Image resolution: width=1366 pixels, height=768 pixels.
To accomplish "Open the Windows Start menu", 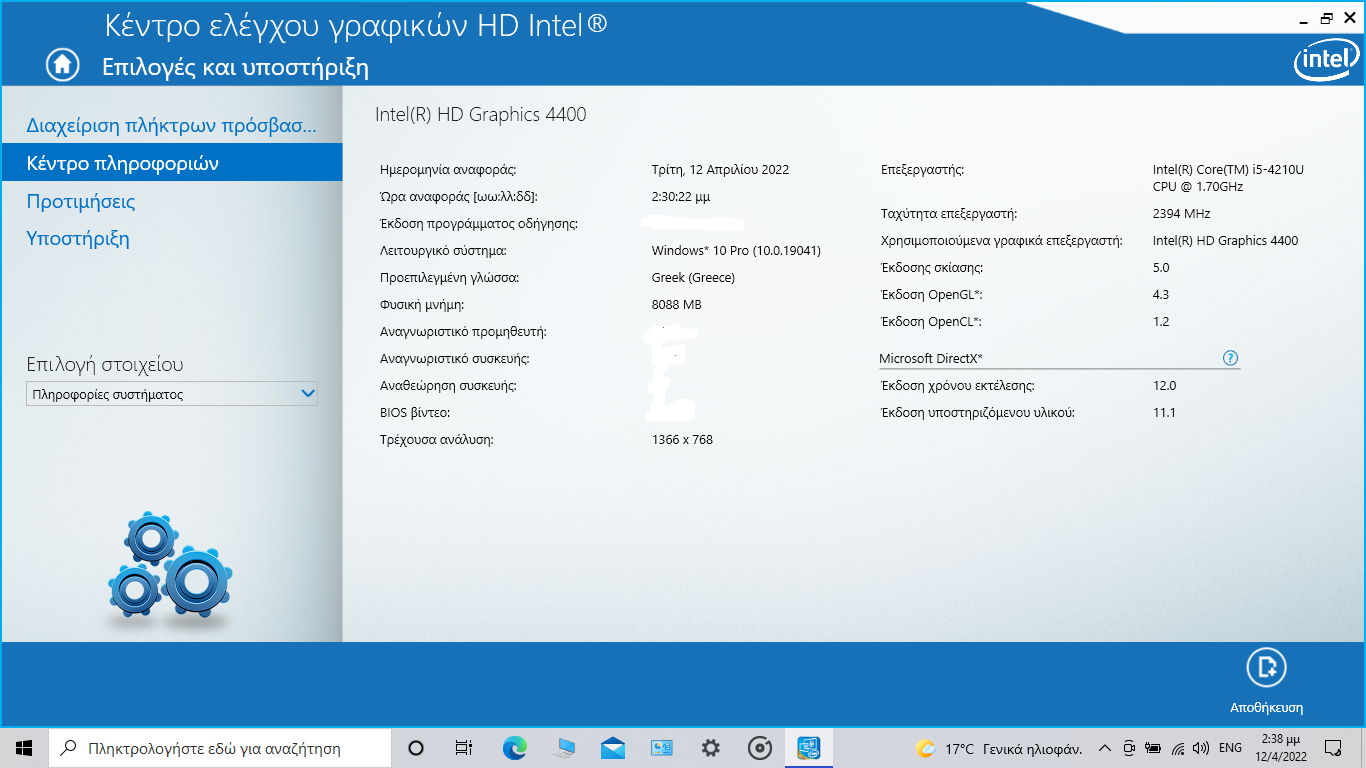I will coord(24,748).
